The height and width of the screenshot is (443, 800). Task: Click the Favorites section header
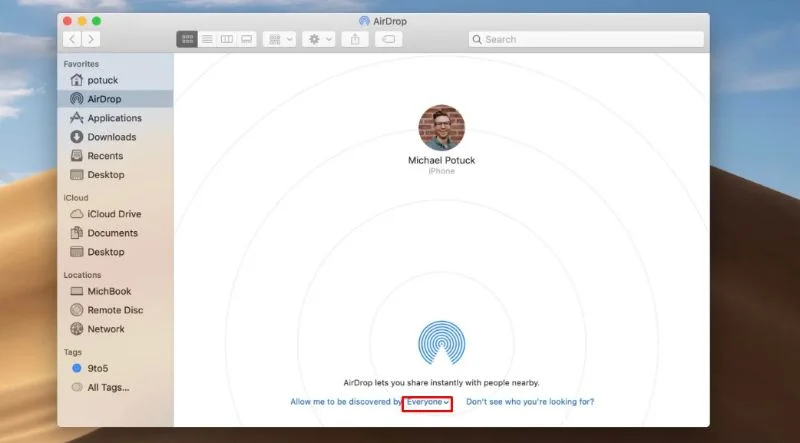81,64
